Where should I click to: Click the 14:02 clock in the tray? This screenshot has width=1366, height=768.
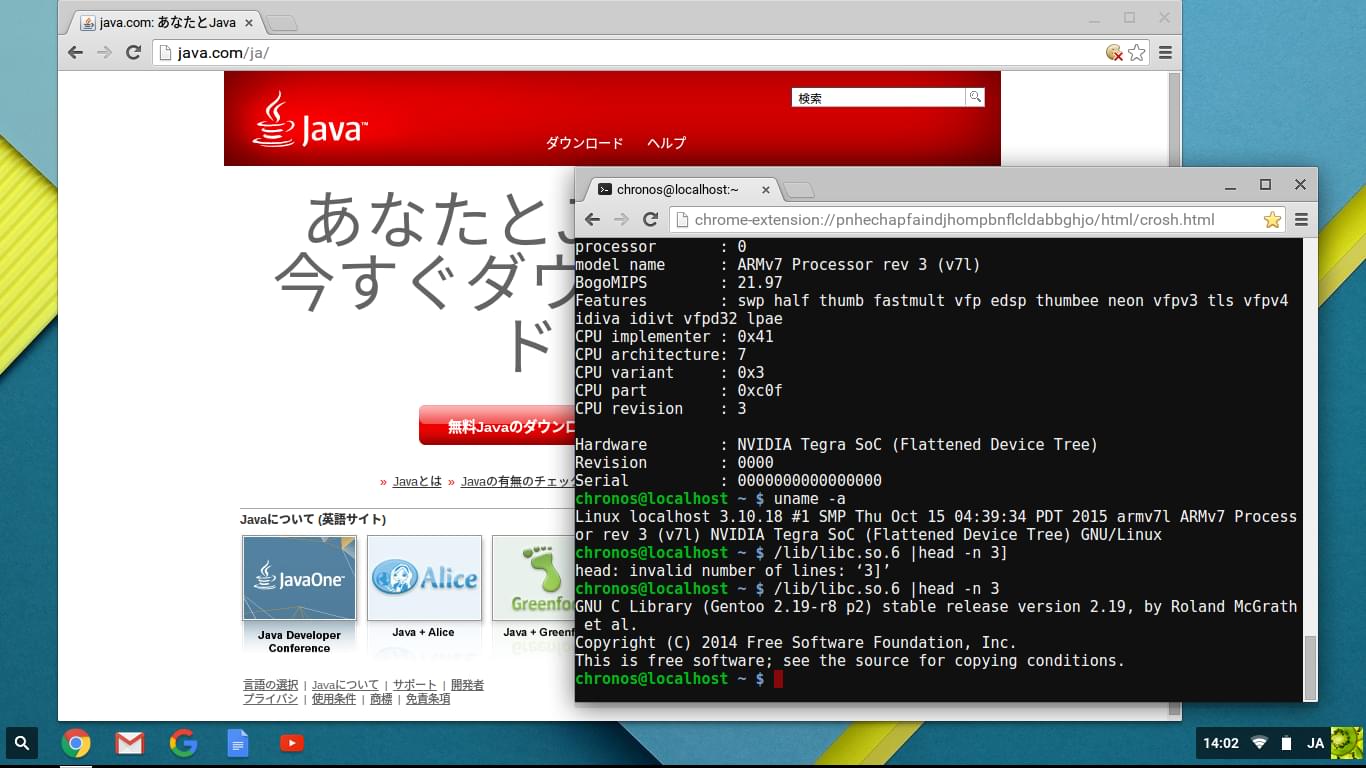1220,743
